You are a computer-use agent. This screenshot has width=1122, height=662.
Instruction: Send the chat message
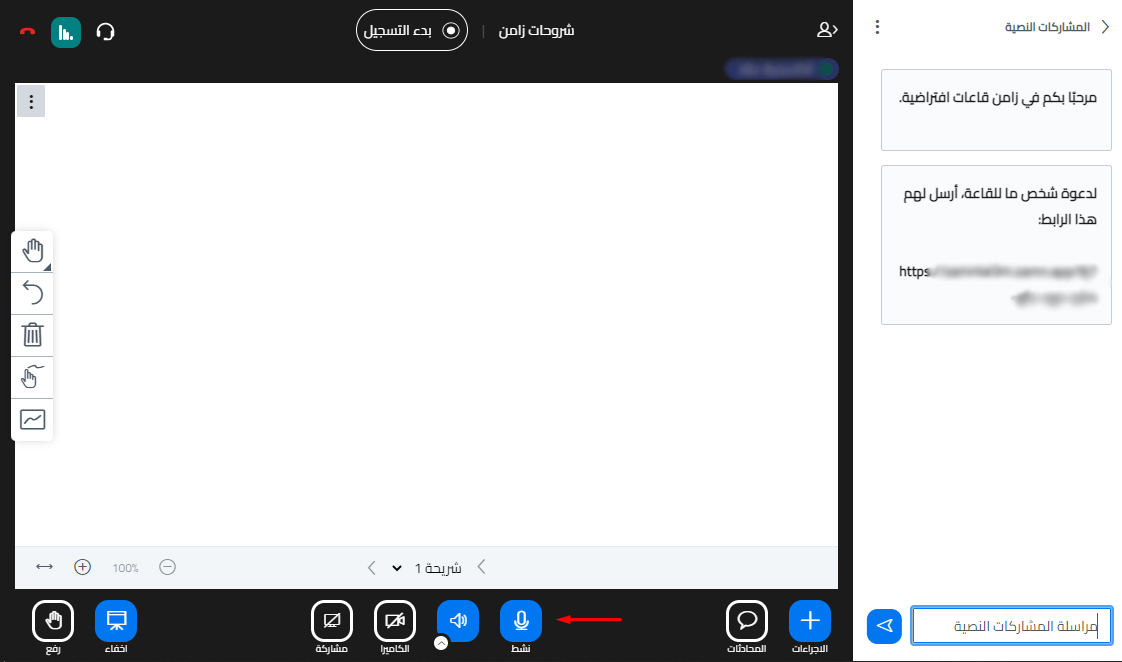tap(884, 626)
